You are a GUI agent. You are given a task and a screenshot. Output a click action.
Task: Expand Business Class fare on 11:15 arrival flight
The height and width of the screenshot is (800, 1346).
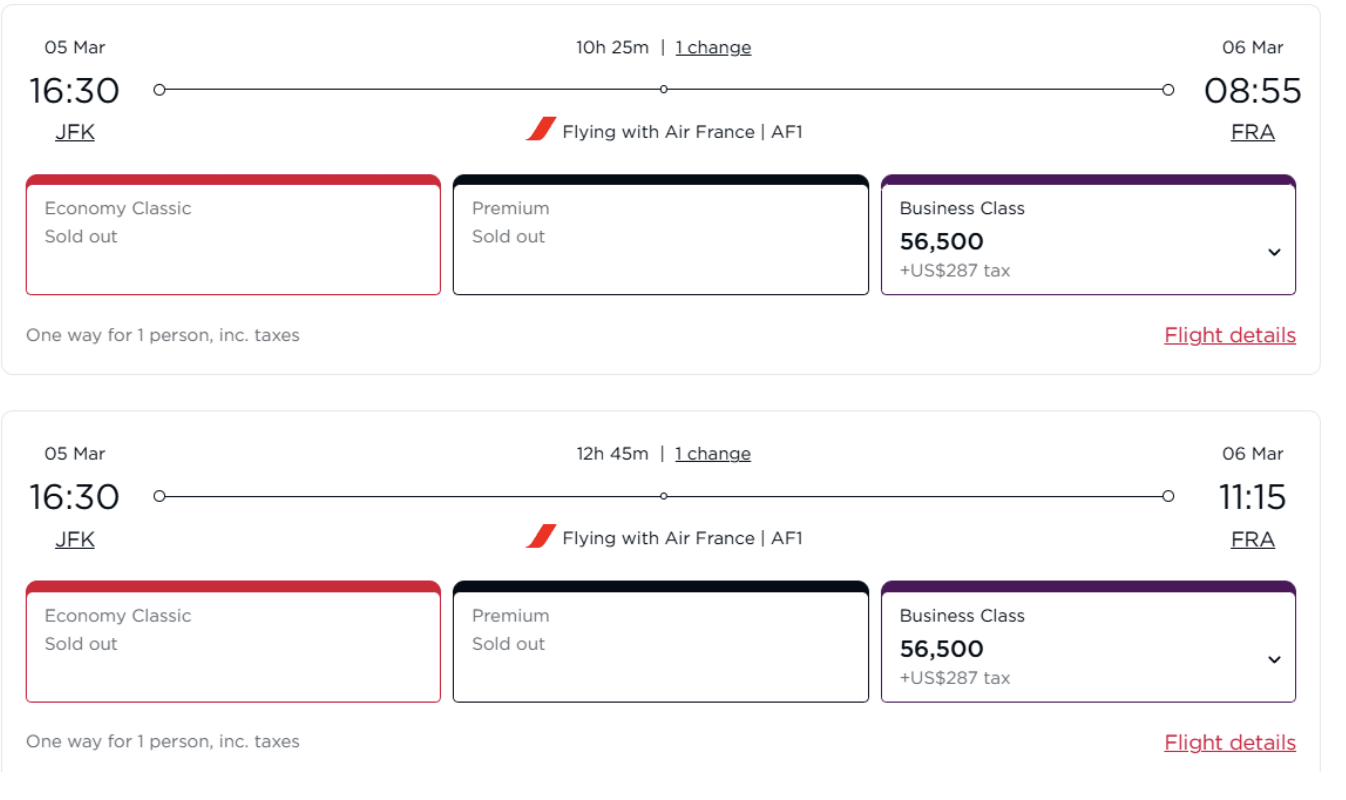pyautogui.click(x=1274, y=659)
